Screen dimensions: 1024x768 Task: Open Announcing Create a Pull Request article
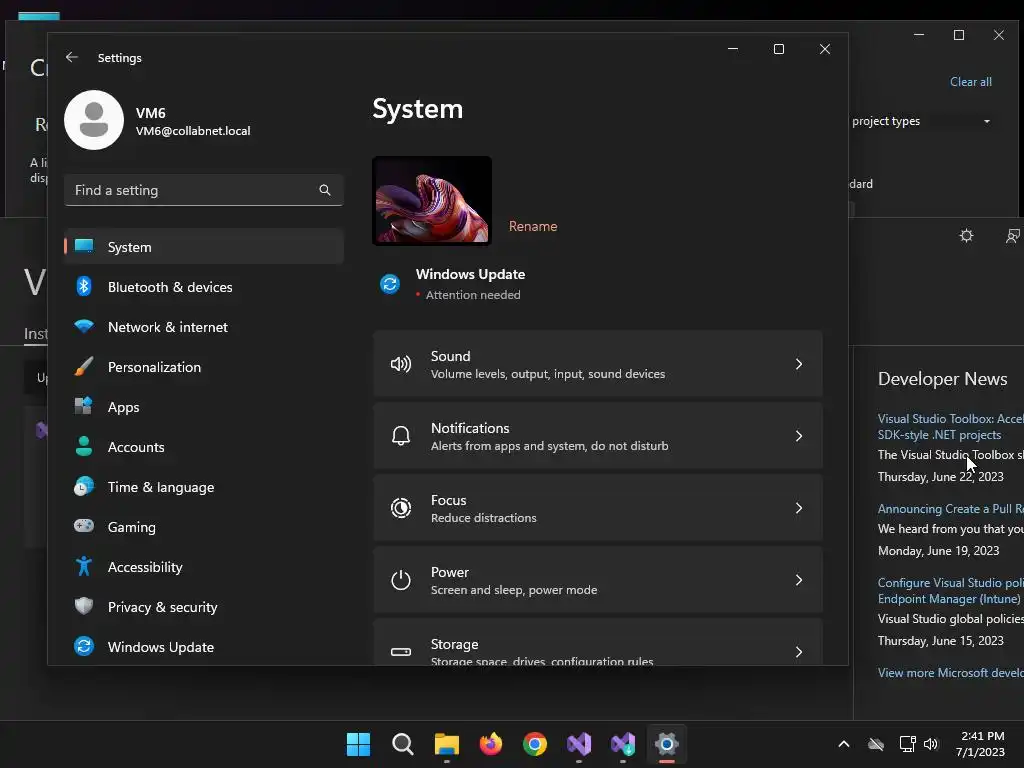click(951, 509)
